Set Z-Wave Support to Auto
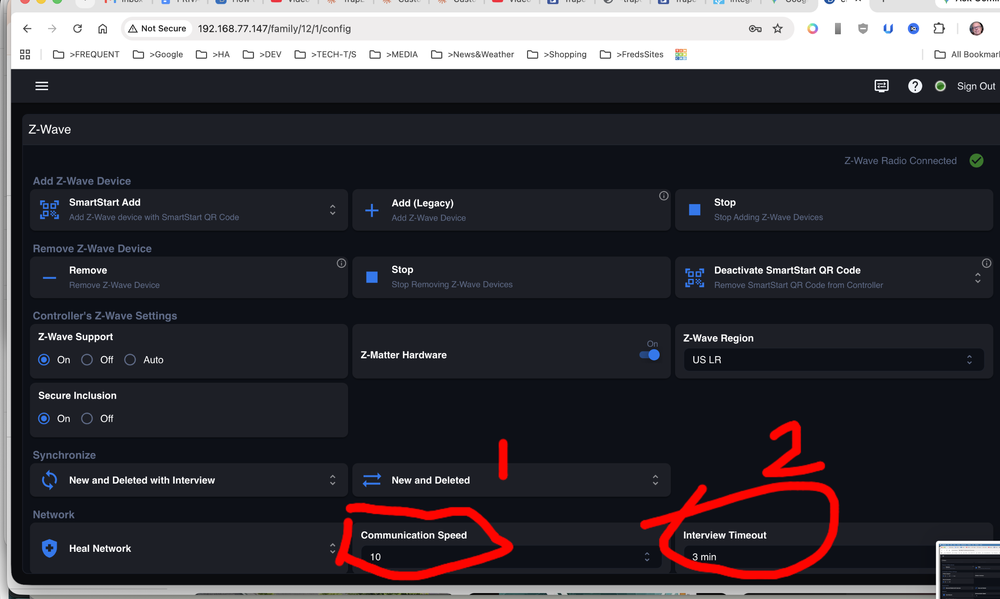The width and height of the screenshot is (1000, 599). pos(130,360)
